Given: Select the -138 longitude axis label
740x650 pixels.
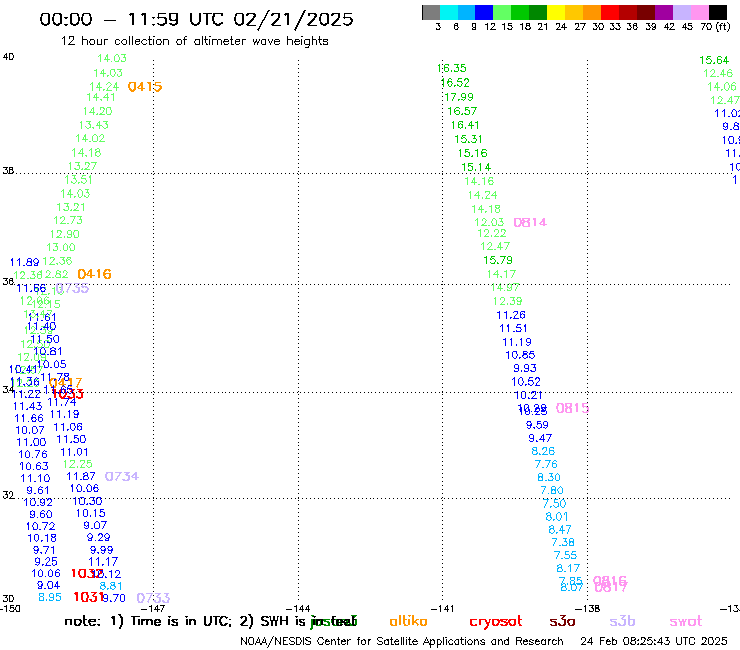Looking at the screenshot, I should [588, 609].
